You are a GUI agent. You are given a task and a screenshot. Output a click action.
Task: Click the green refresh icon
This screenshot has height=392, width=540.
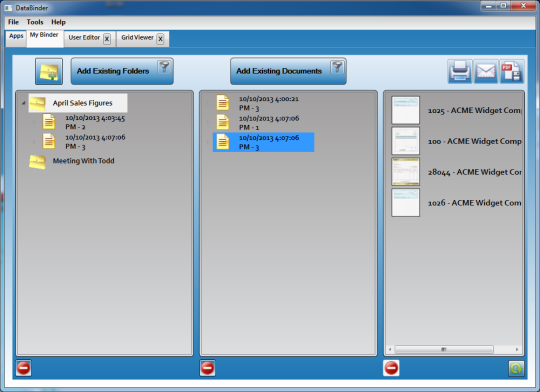click(x=516, y=369)
